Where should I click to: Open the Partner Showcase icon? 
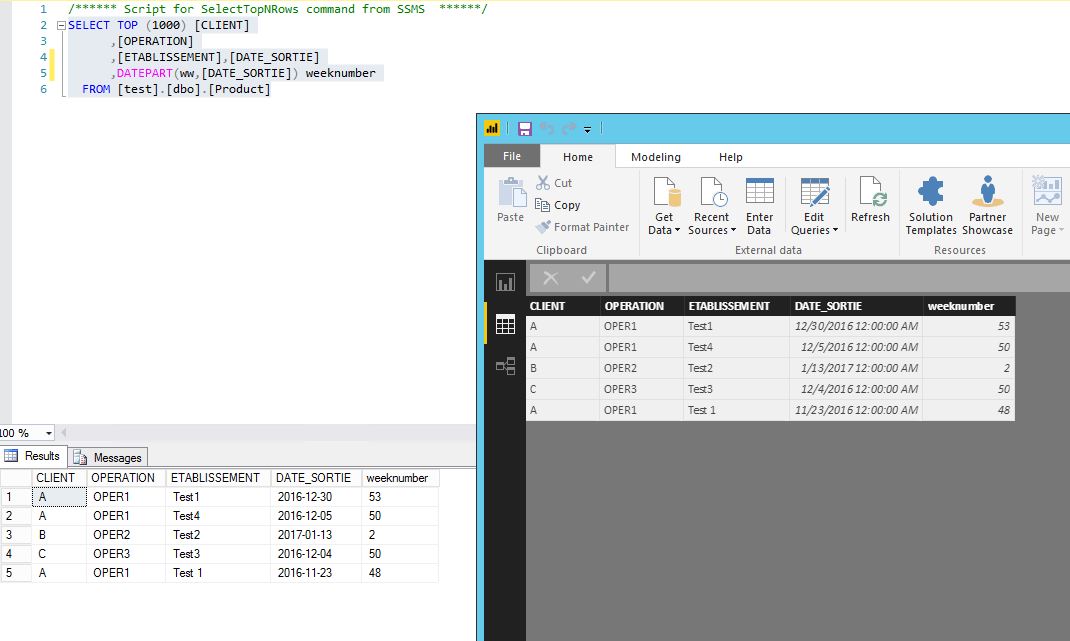point(987,191)
